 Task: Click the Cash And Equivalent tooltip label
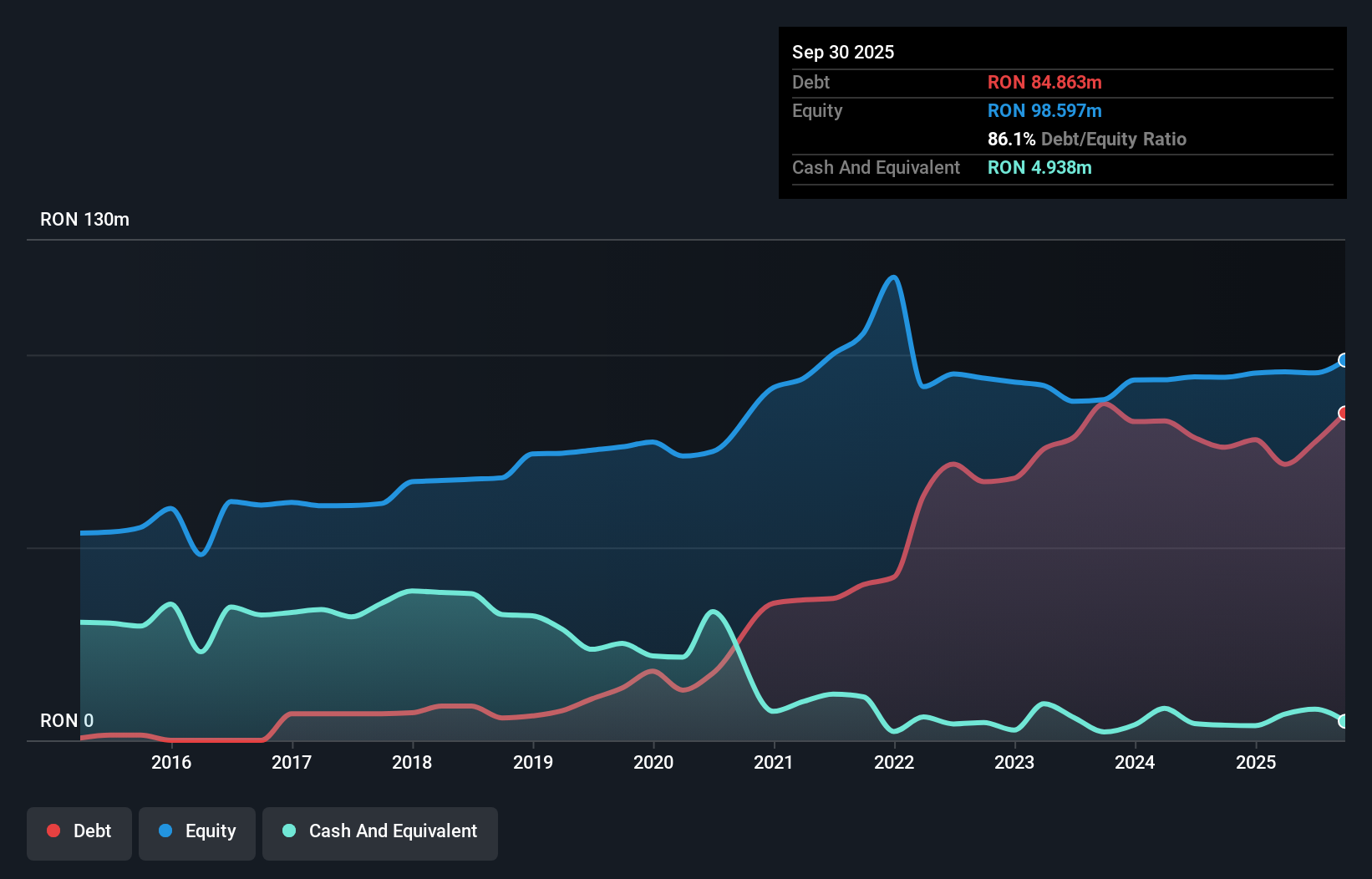tap(876, 167)
